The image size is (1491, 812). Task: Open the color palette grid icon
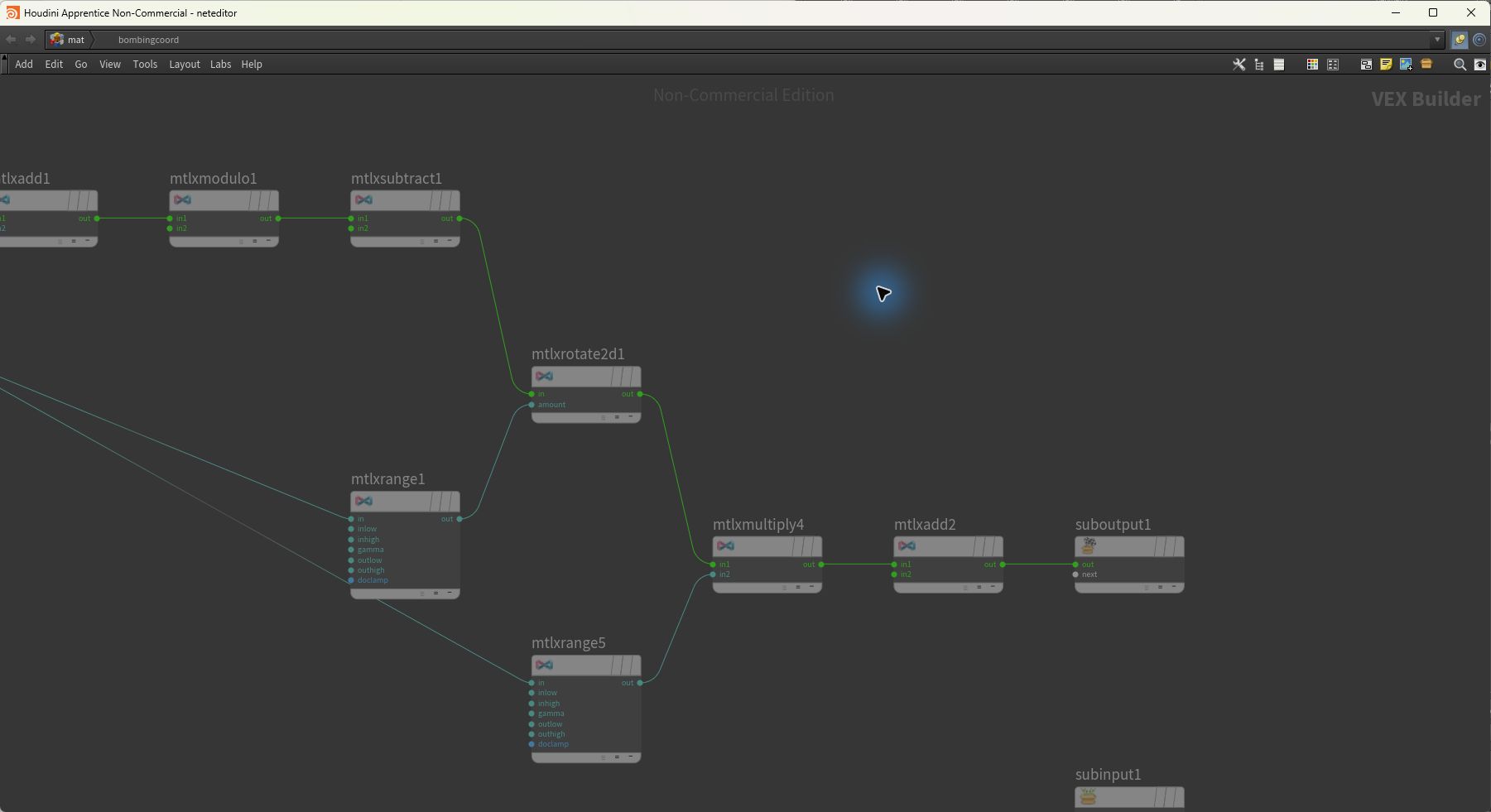[x=1312, y=65]
